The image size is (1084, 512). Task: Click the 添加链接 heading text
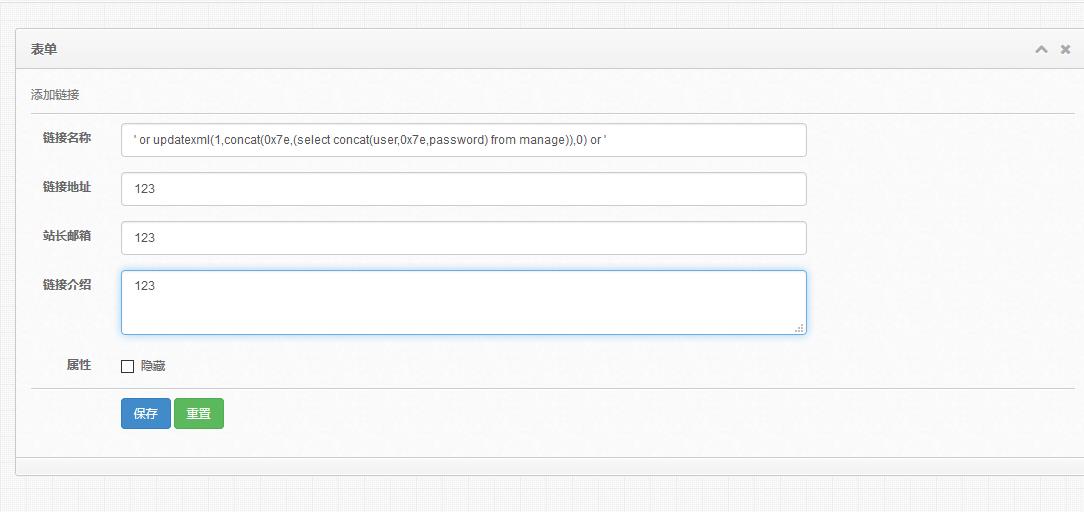[55, 95]
